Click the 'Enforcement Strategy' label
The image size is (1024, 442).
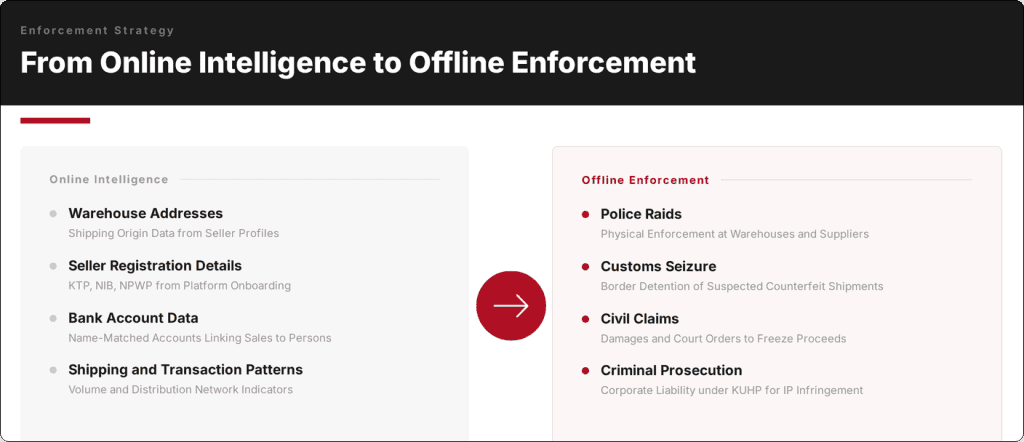point(97,30)
